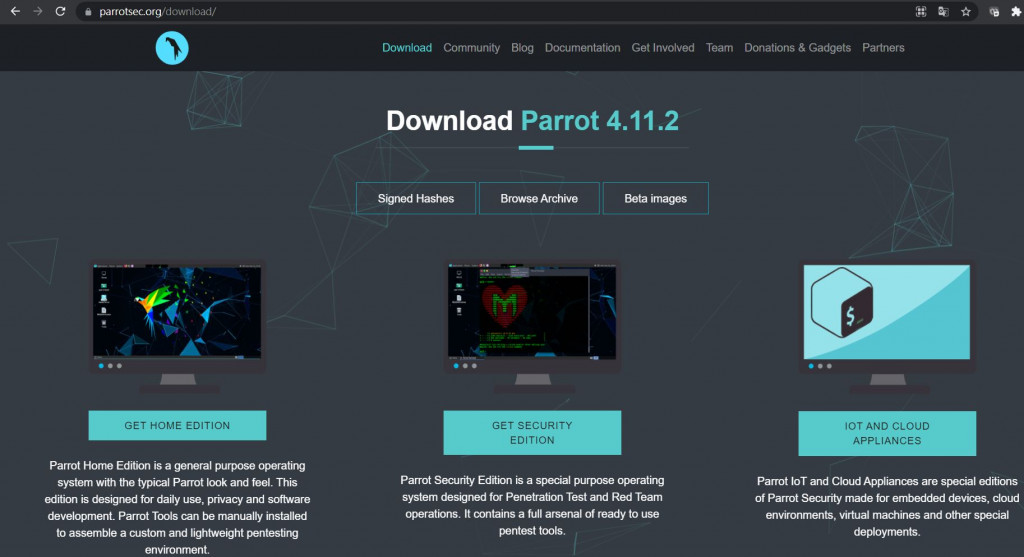Click the IoT and Cloud terminal cube image

[887, 311]
